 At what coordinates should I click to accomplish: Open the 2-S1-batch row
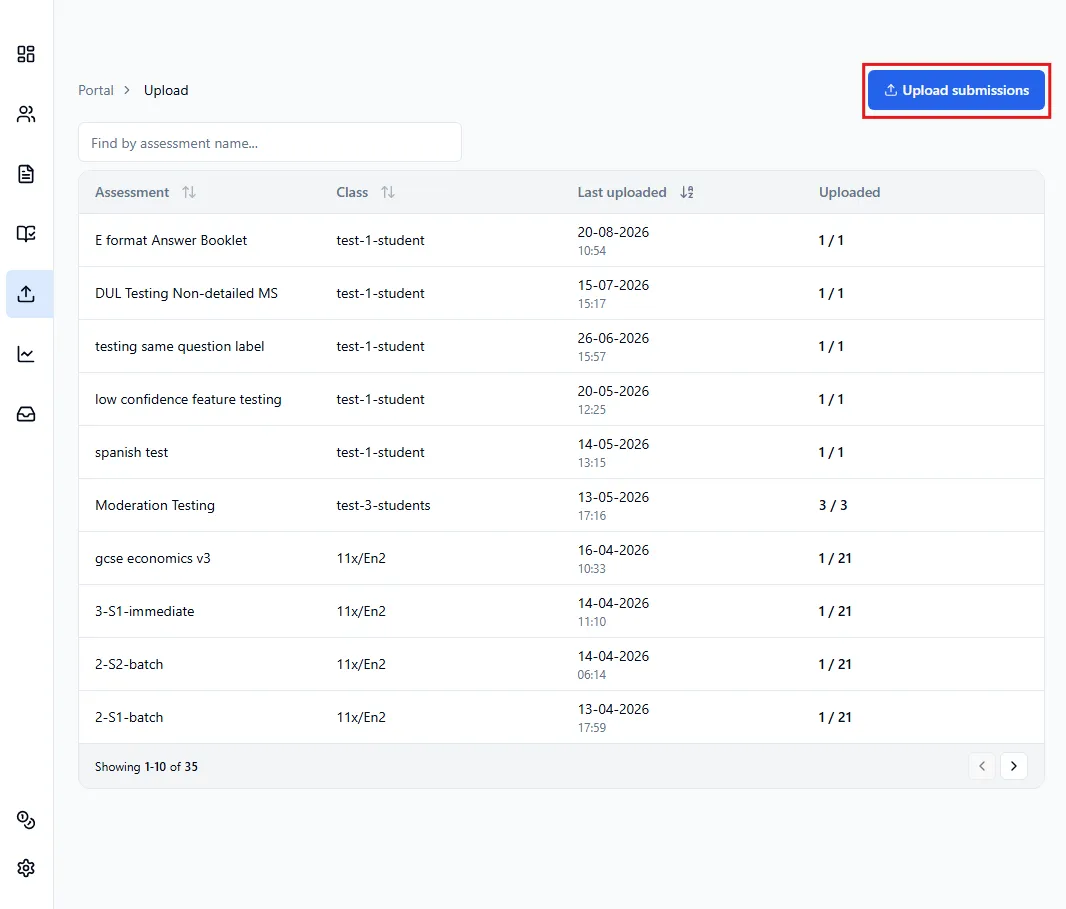pyautogui.click(x=561, y=717)
